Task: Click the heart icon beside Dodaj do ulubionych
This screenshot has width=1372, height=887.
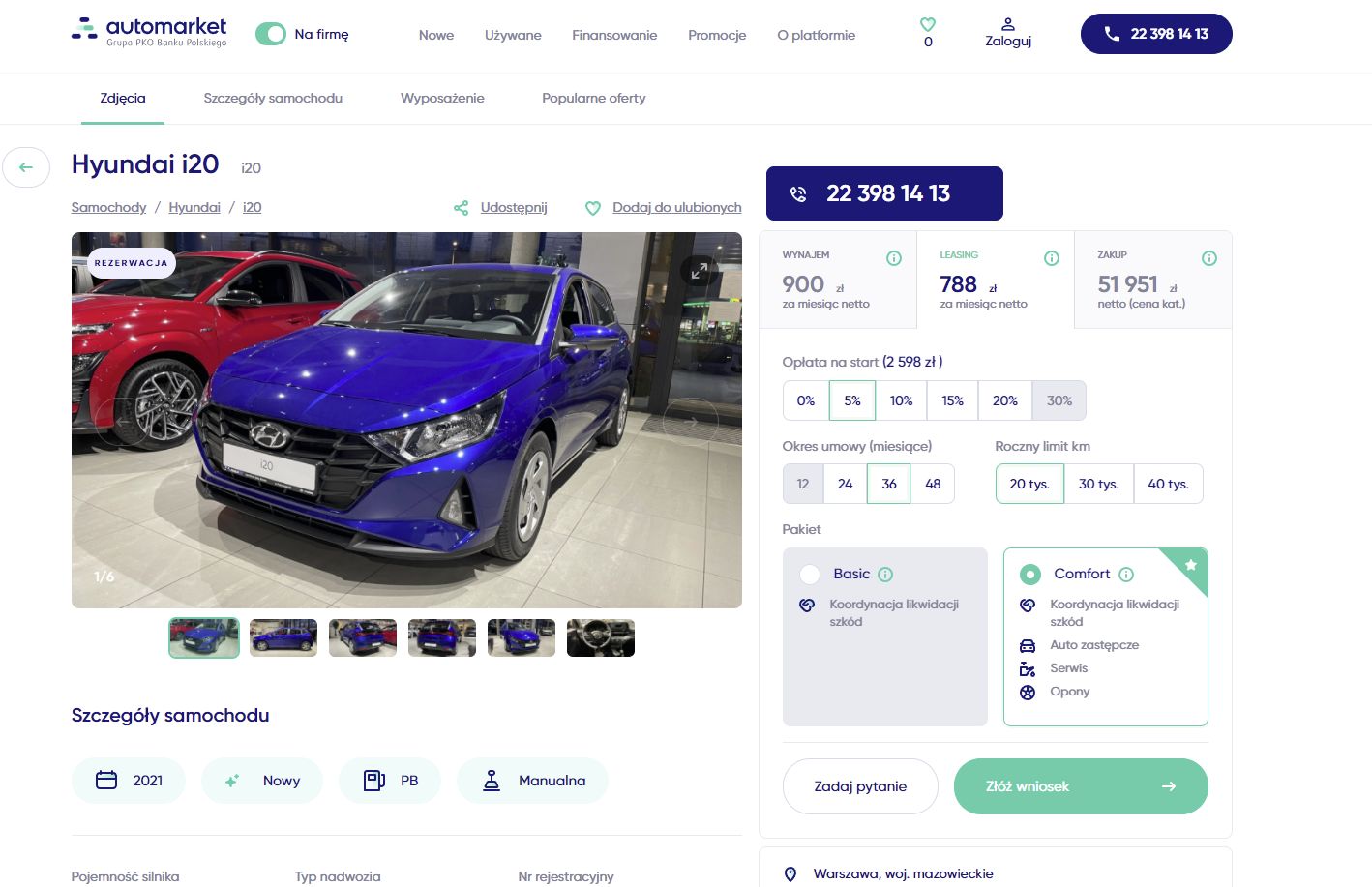Action: [593, 208]
